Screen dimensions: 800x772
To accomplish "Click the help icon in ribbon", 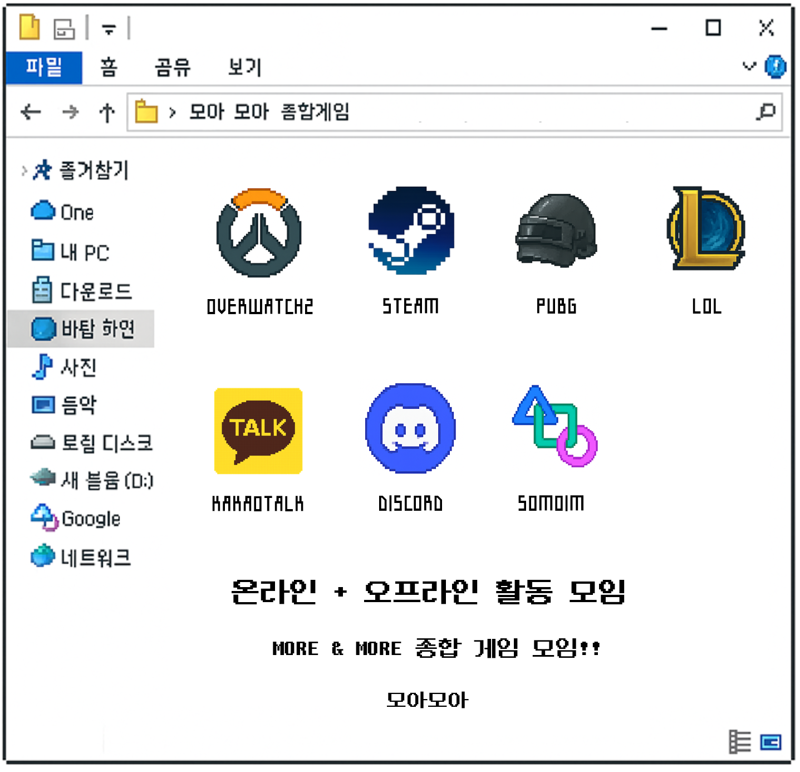I will tap(775, 67).
